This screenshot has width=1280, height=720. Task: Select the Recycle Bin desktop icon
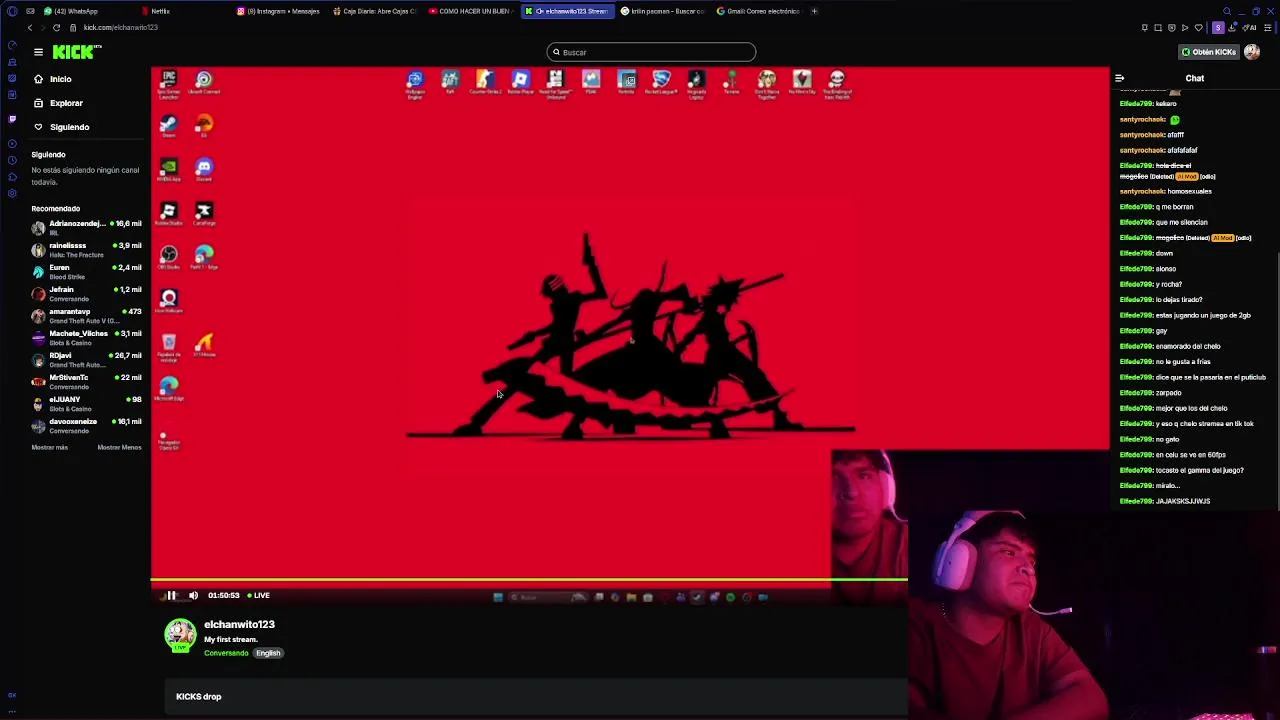pos(169,346)
